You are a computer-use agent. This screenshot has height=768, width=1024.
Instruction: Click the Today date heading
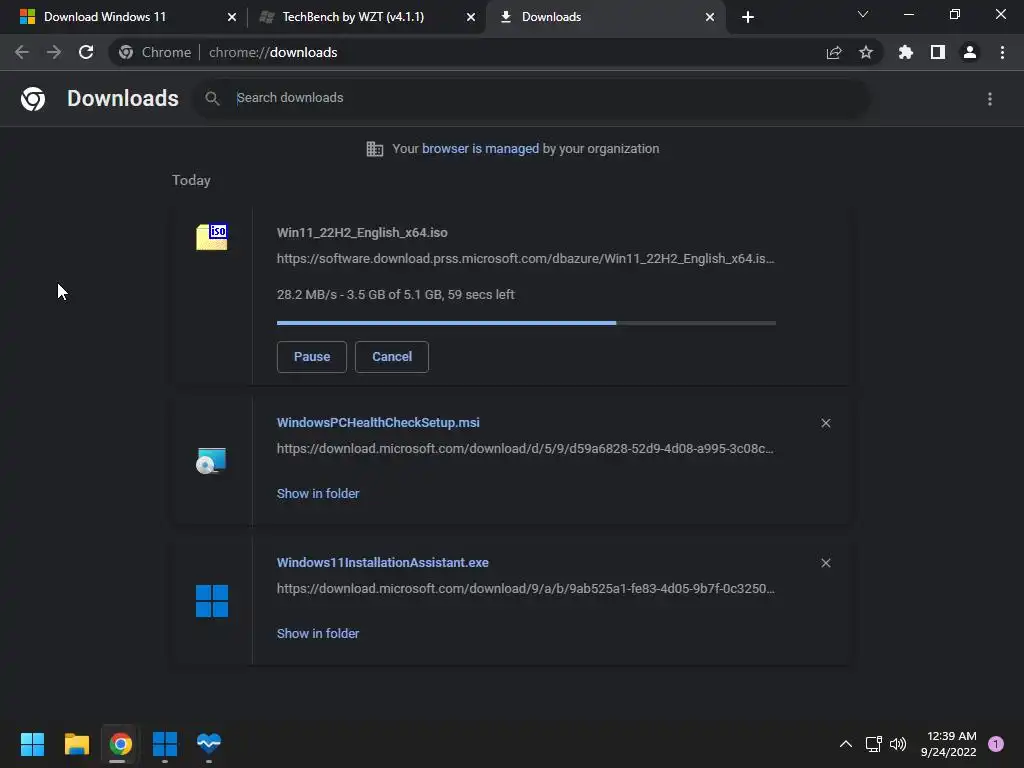coord(191,180)
